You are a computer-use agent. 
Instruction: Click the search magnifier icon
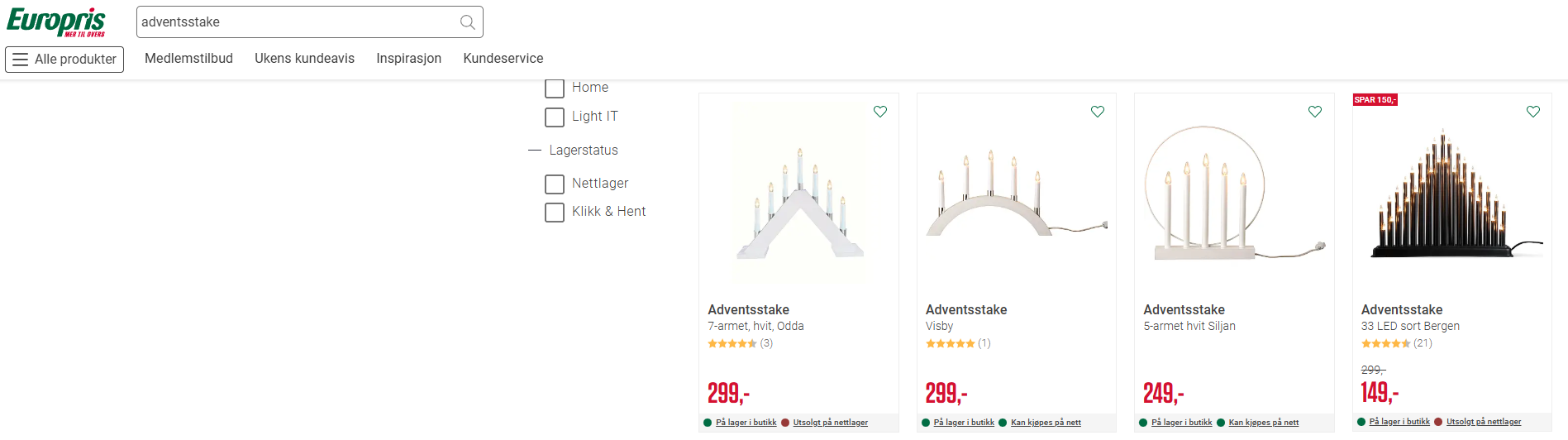pyautogui.click(x=467, y=22)
